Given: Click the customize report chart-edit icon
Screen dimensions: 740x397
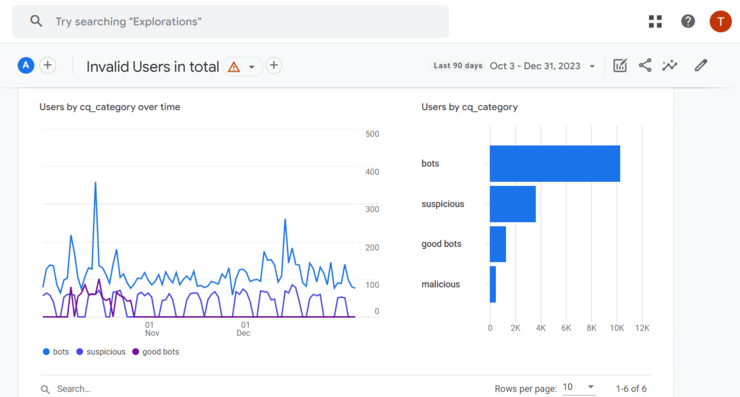Looking at the screenshot, I should (x=620, y=66).
